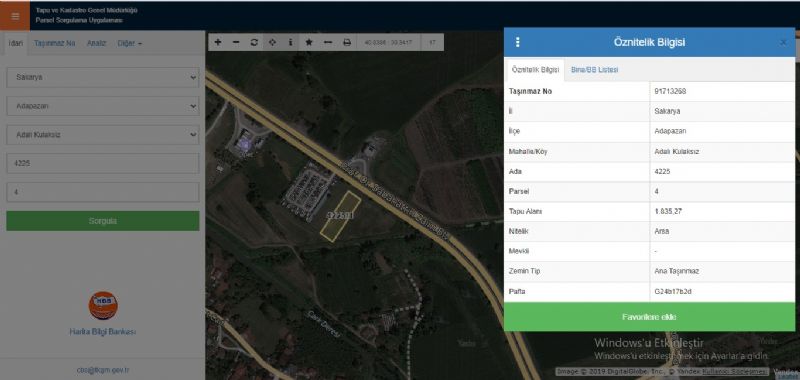Open the hamburger menu in header
Image resolution: width=800 pixels, height=380 pixels.
(15, 16)
